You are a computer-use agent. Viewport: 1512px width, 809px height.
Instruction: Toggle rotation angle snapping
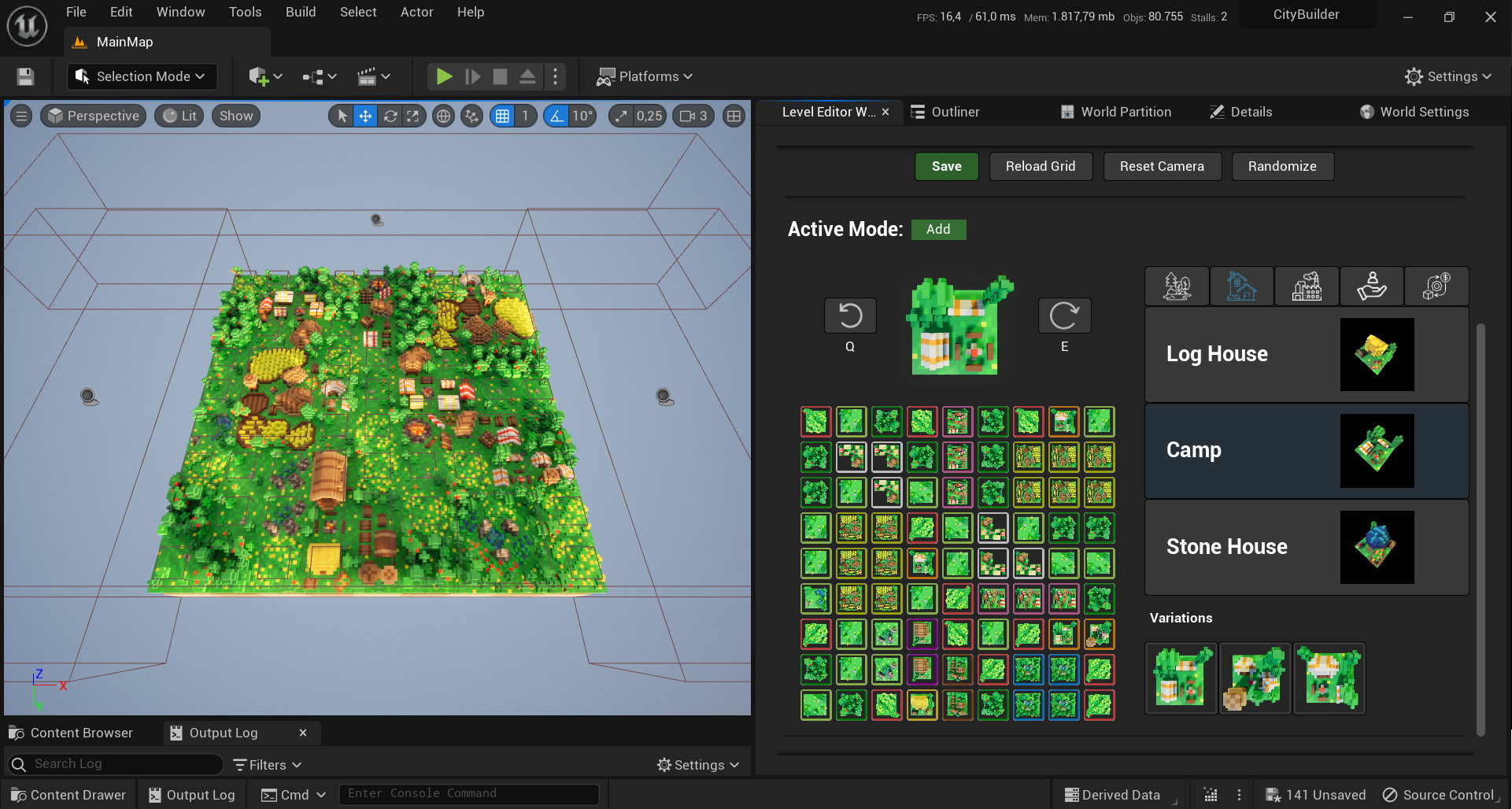[556, 116]
